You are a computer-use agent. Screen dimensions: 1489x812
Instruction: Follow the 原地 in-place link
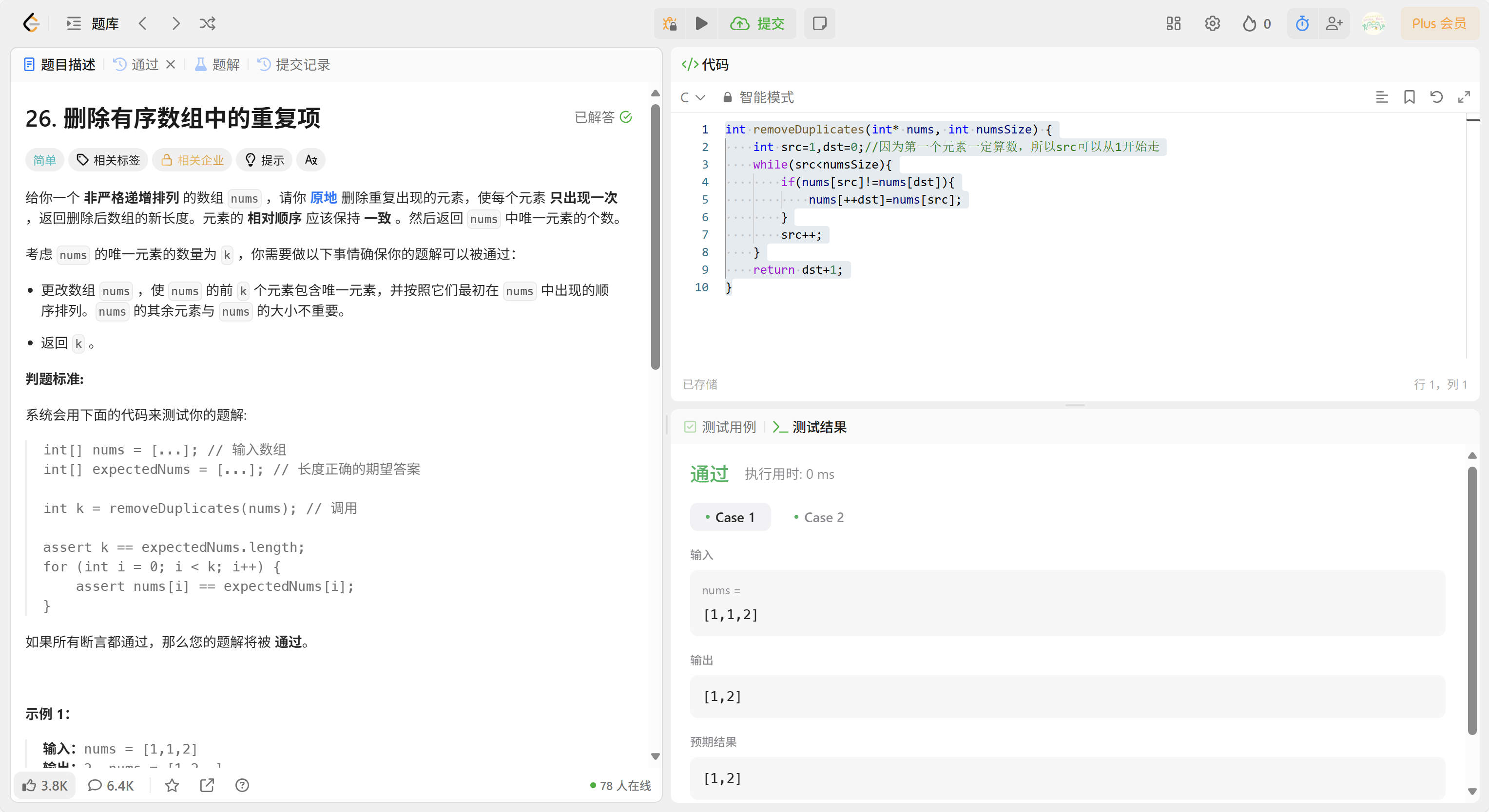[323, 197]
